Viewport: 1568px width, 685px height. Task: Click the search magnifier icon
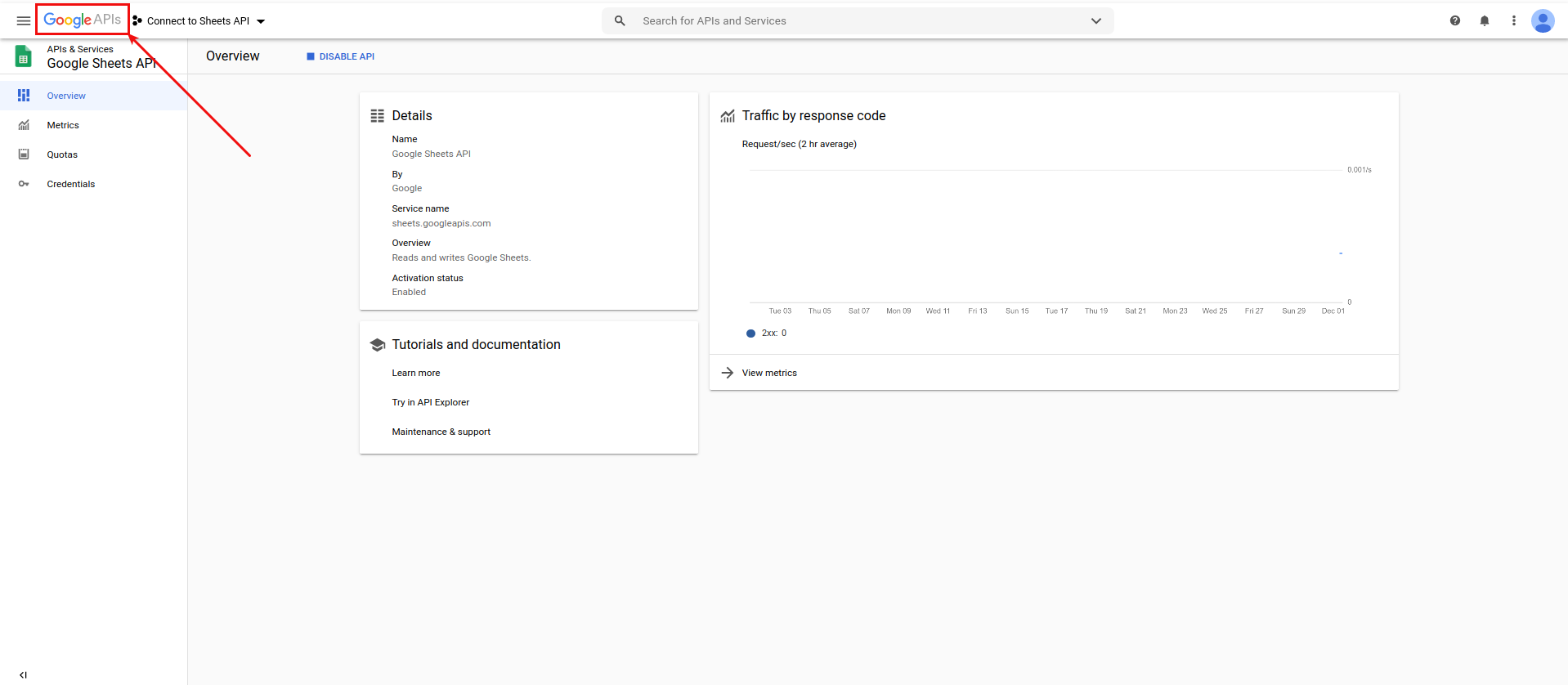(620, 20)
